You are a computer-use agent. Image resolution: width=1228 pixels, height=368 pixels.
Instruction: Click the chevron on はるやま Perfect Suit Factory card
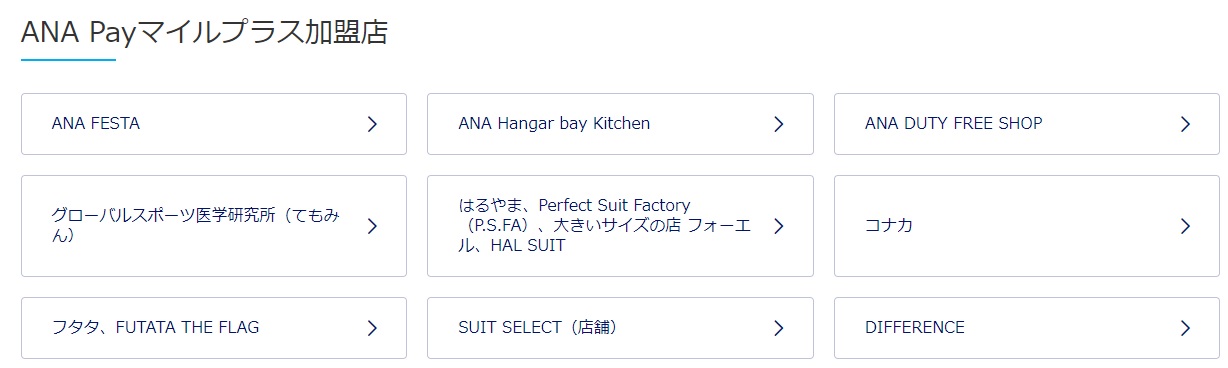pyautogui.click(x=779, y=226)
